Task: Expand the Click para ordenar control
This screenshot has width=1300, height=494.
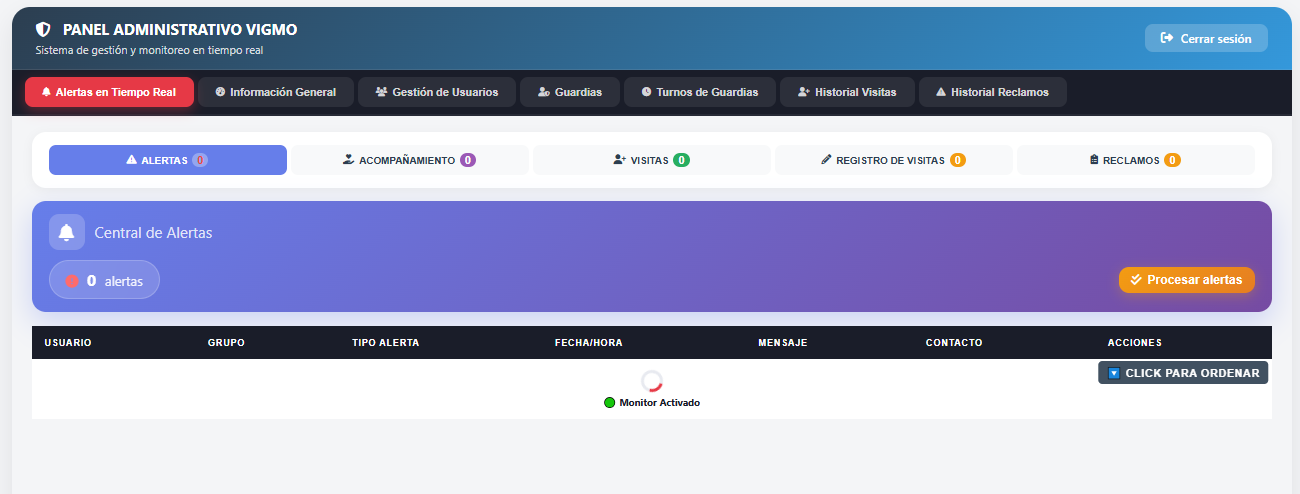Action: click(1183, 373)
